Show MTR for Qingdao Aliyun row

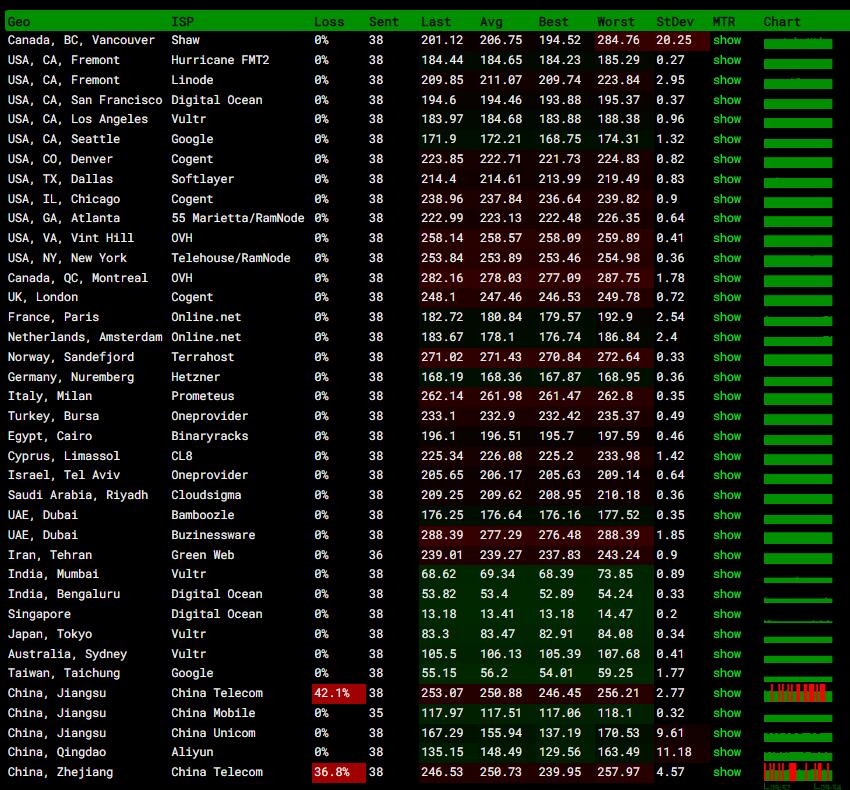[x=727, y=752]
